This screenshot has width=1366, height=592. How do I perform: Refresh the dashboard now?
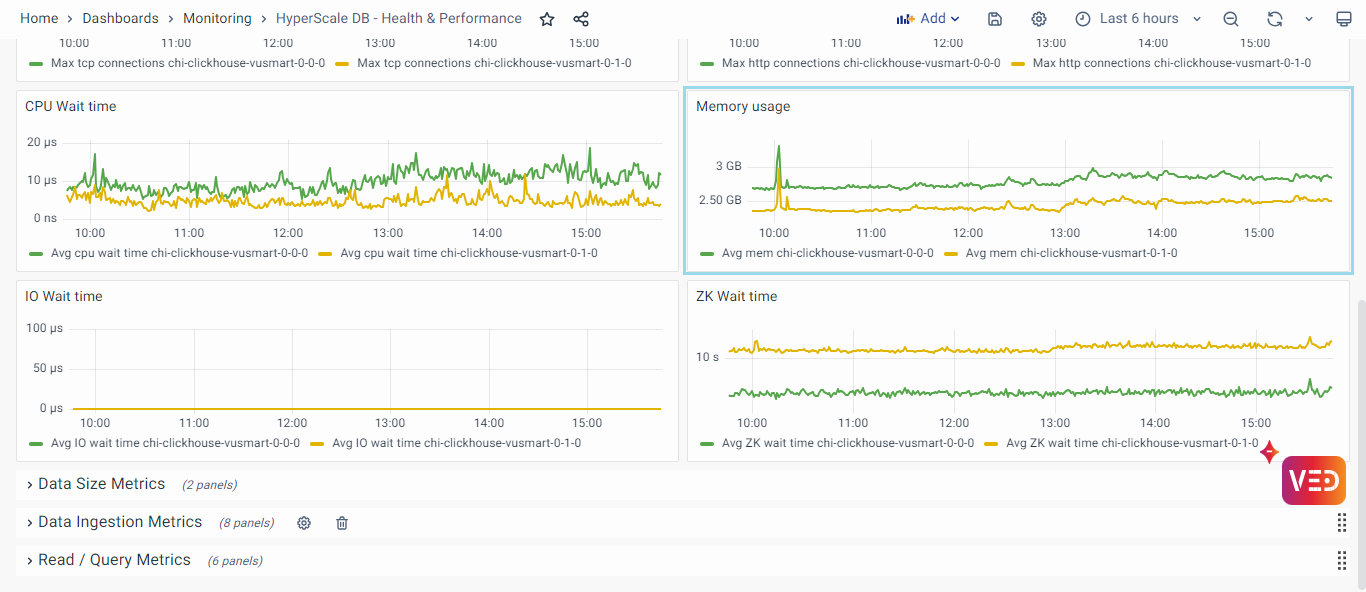(1274, 19)
